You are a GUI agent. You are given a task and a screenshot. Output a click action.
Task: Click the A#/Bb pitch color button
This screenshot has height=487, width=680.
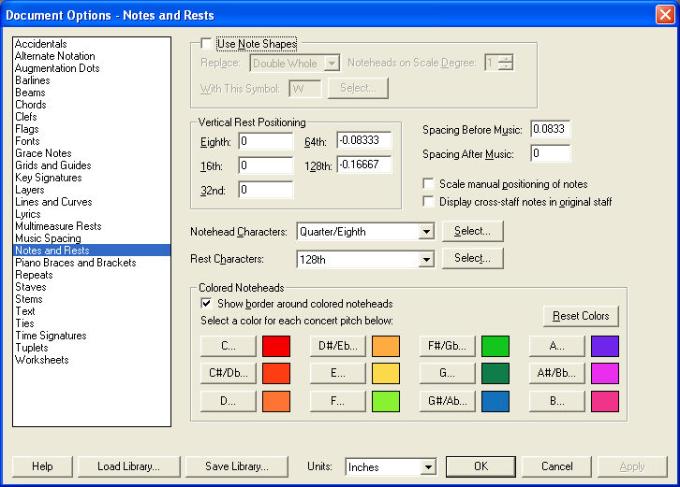click(556, 373)
